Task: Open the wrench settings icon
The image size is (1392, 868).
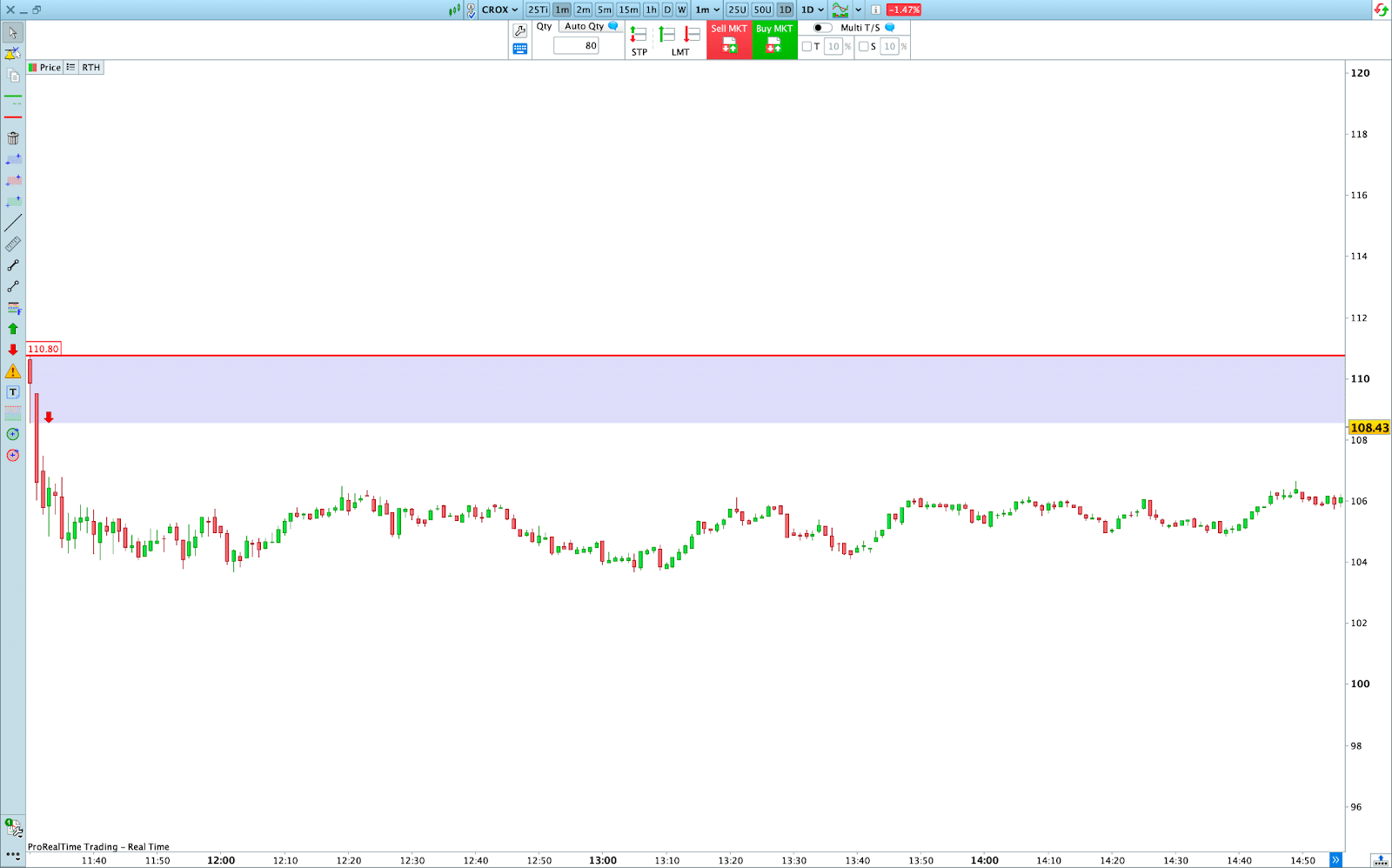Action: pyautogui.click(x=520, y=30)
